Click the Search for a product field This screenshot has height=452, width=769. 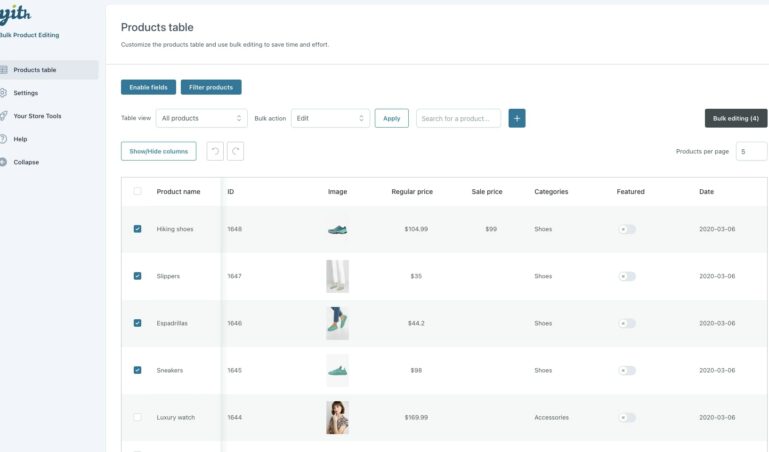(x=459, y=118)
